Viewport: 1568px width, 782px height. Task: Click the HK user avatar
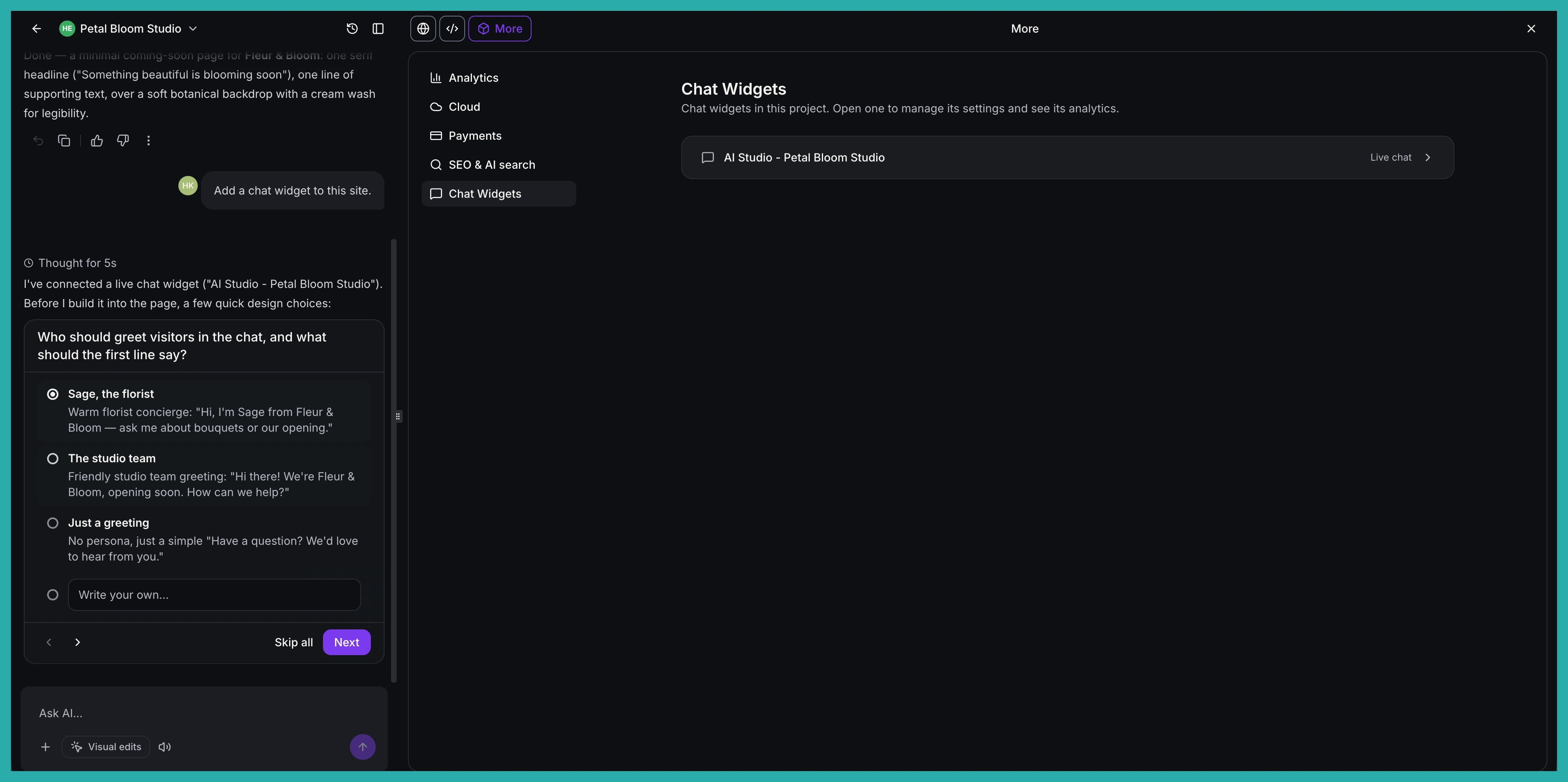[x=188, y=186]
